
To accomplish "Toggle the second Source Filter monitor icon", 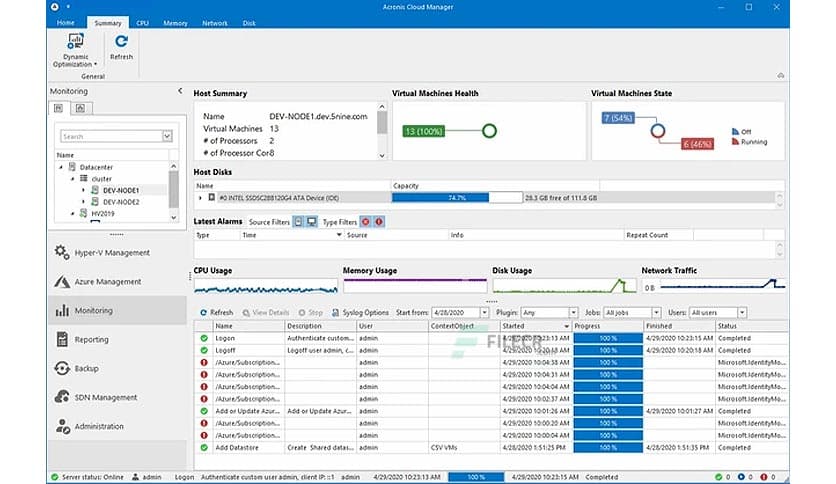I will [x=312, y=222].
